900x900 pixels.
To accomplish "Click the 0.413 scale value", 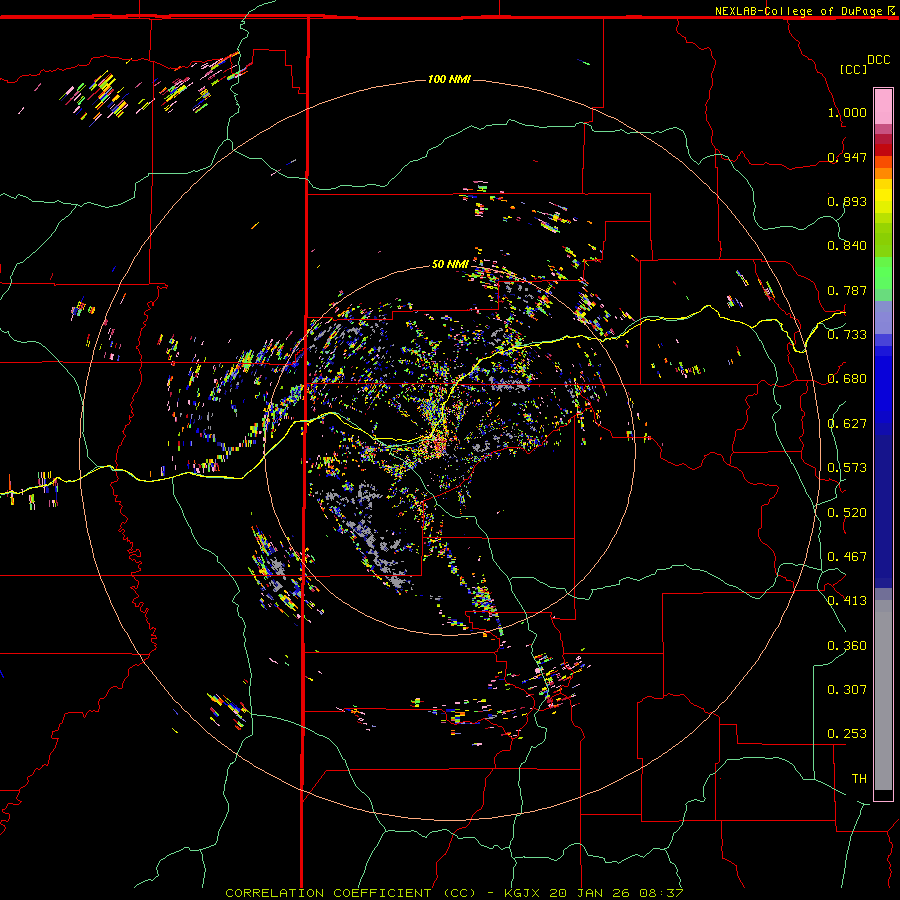I will pos(847,601).
